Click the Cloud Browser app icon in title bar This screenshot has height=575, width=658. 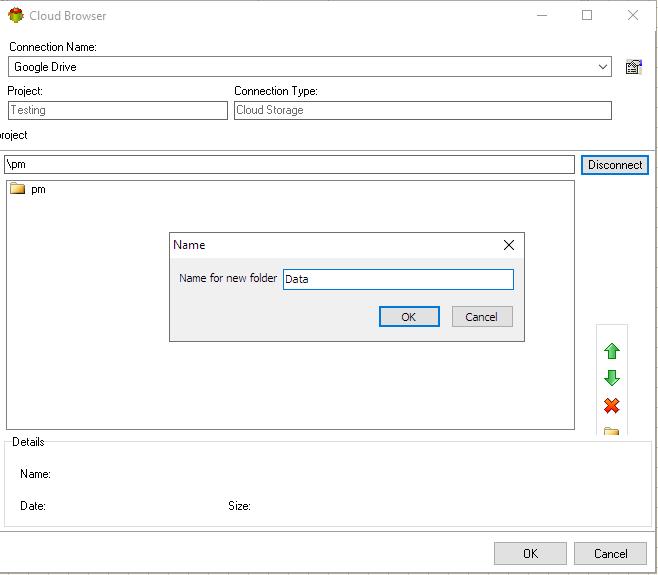(16, 16)
